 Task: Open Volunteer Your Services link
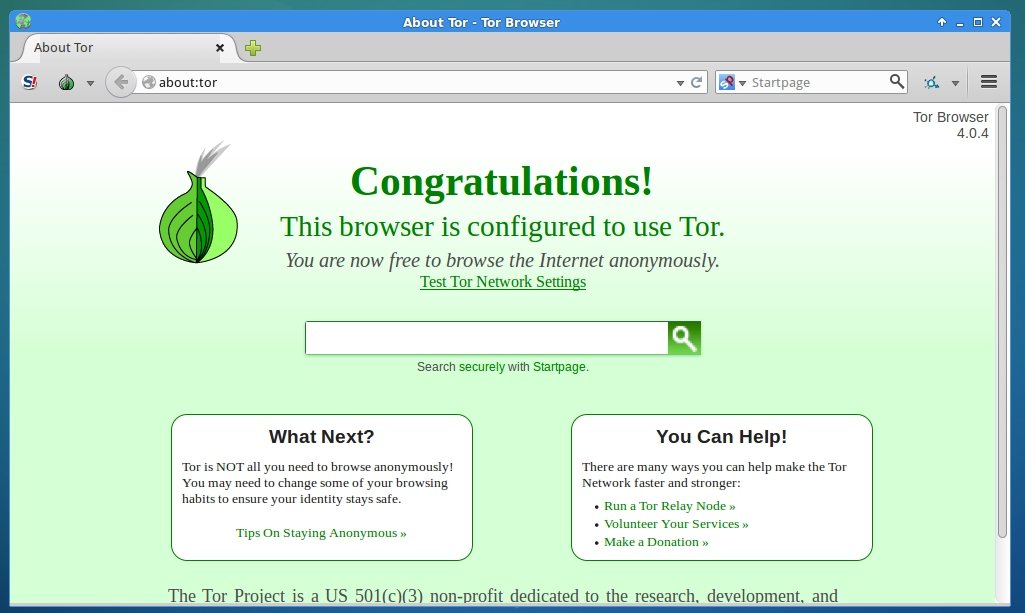(x=676, y=523)
